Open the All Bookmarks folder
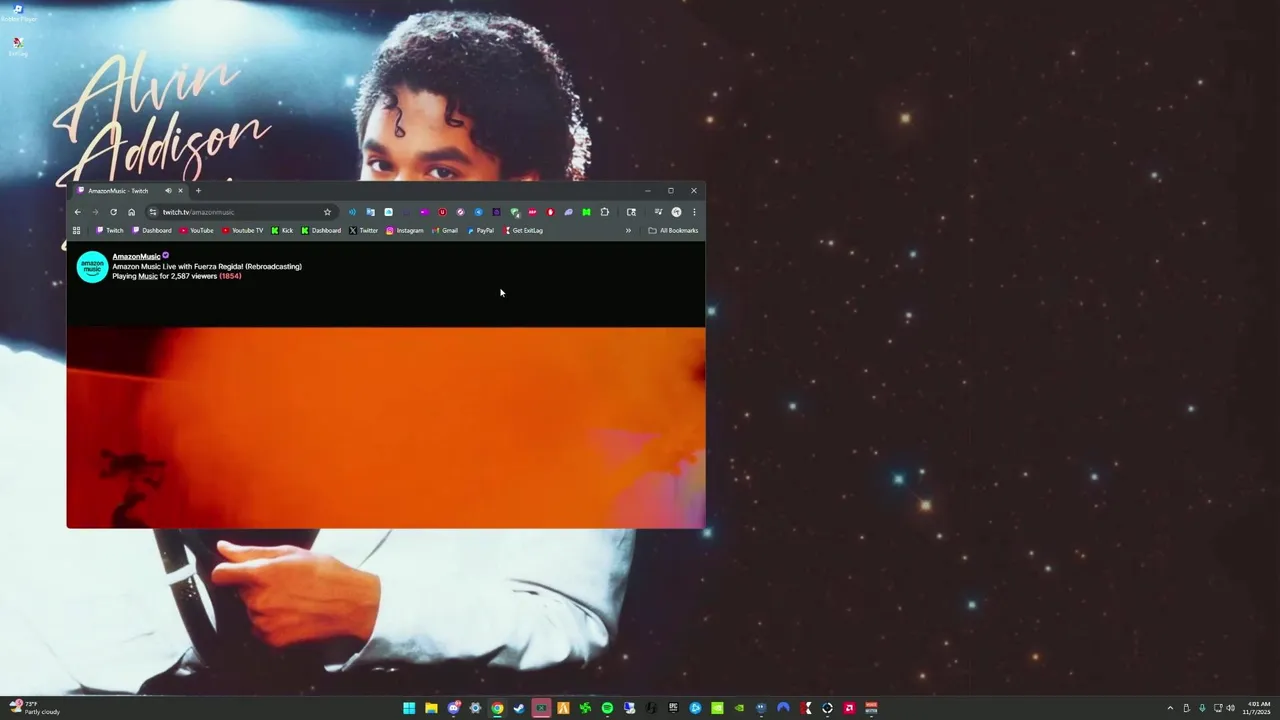Screen dimensions: 1280x720 coord(674,231)
